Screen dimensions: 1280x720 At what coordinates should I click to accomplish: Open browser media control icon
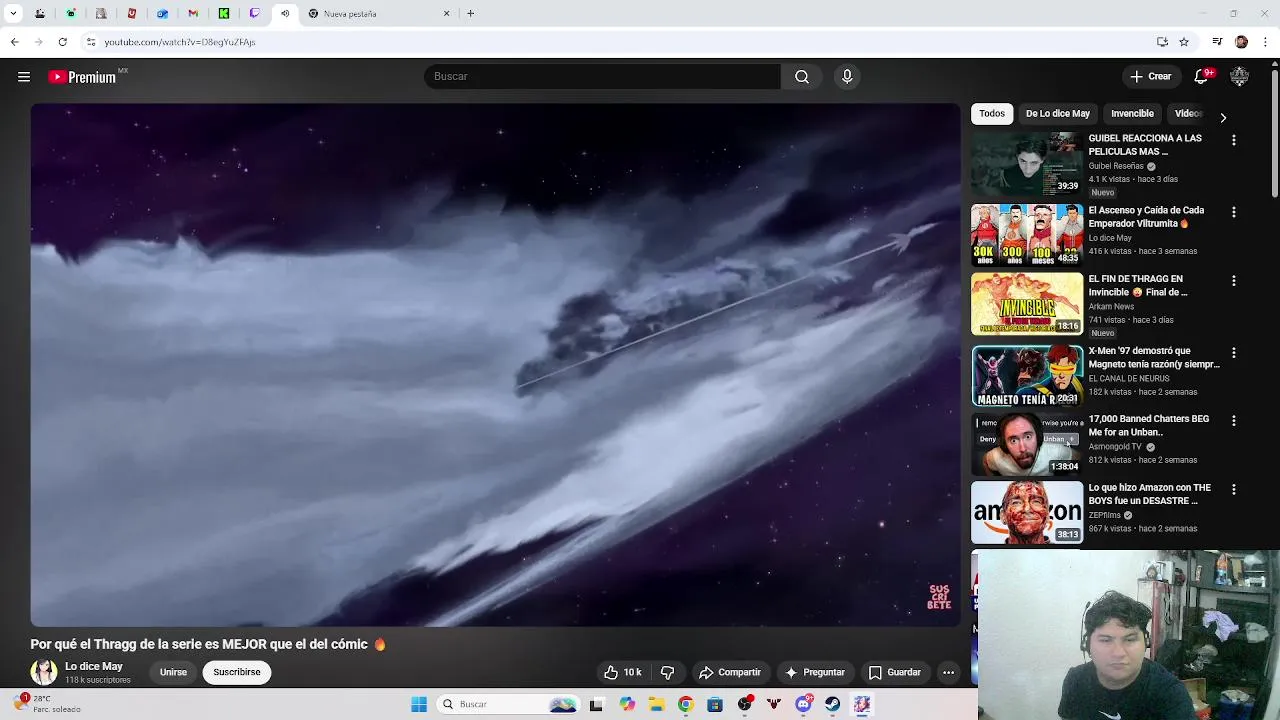[1217, 42]
